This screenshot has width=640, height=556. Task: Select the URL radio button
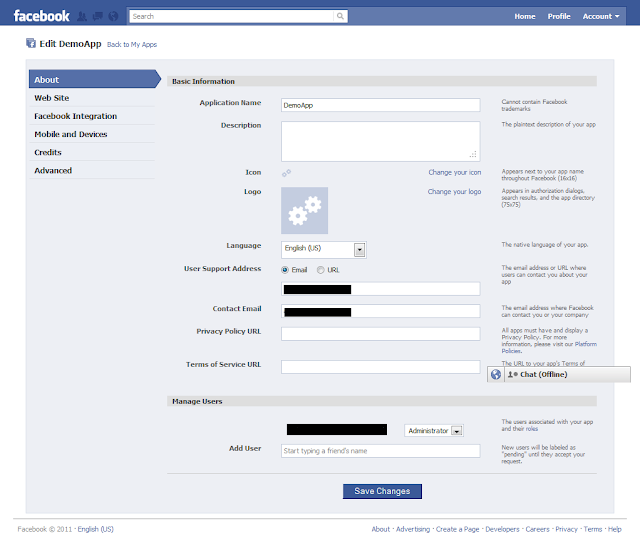(321, 270)
